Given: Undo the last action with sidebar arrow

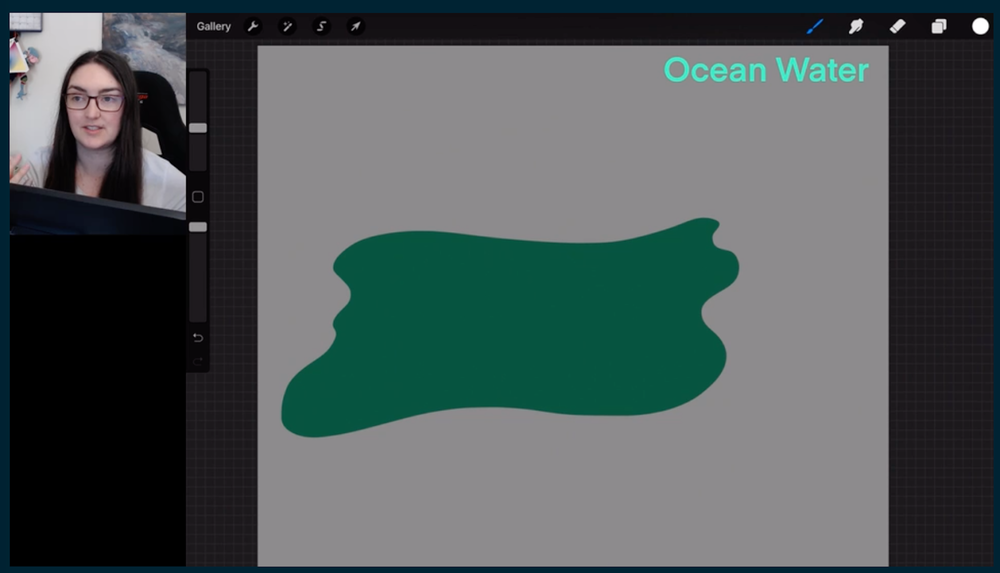Looking at the screenshot, I should pos(198,338).
